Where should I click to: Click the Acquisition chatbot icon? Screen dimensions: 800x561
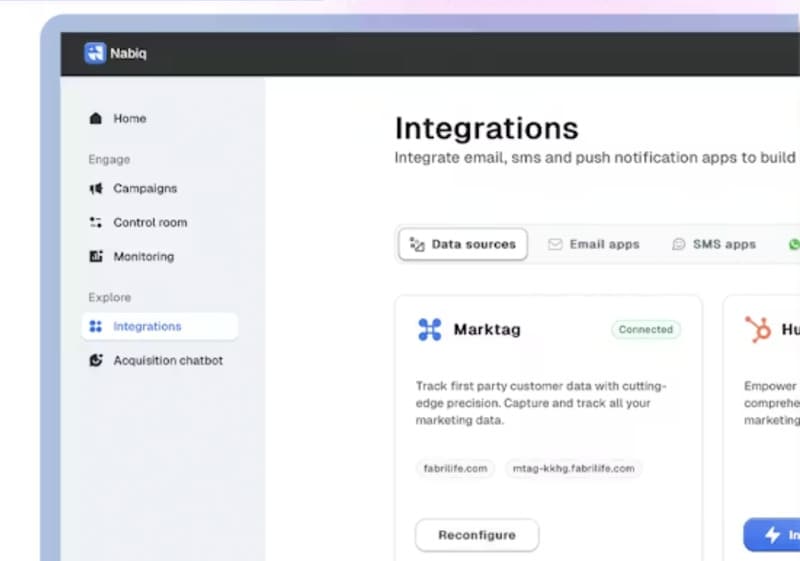point(96,360)
